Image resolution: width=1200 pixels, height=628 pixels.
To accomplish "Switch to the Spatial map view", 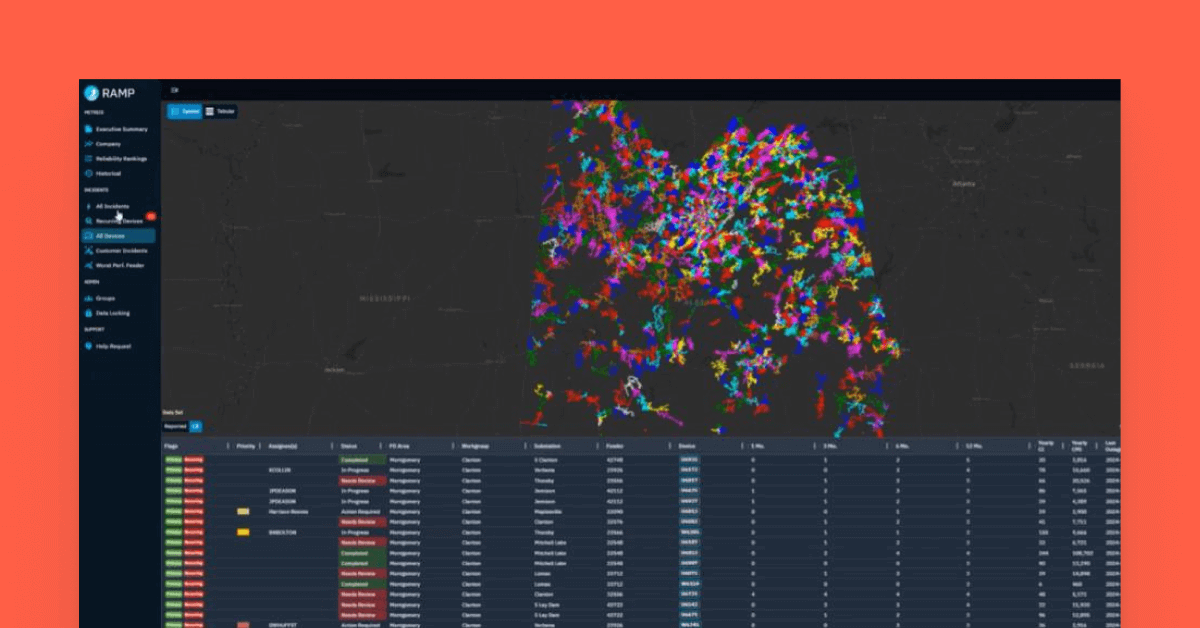I will pyautogui.click(x=184, y=111).
